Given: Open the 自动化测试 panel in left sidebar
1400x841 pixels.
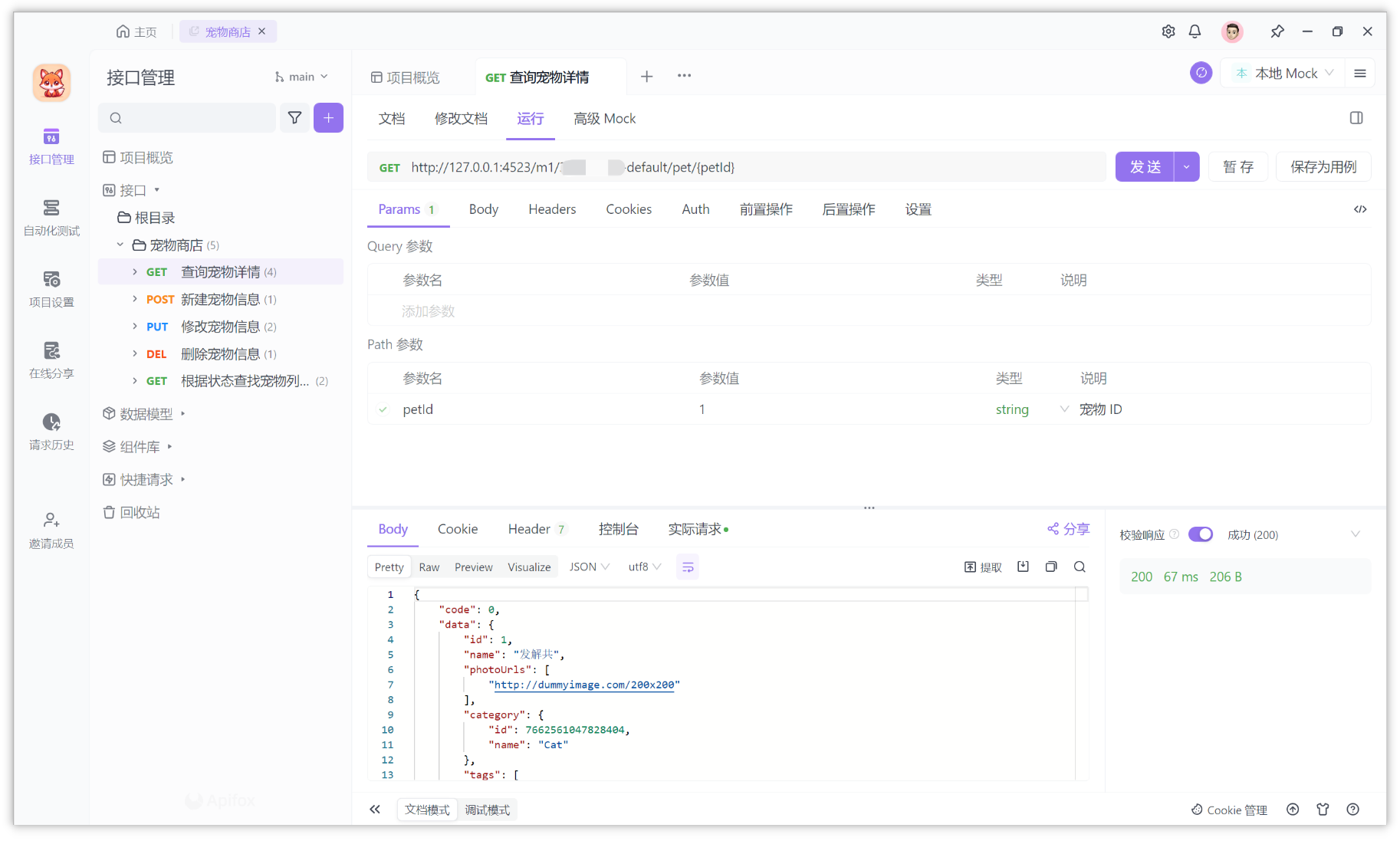Looking at the screenshot, I should 51,217.
